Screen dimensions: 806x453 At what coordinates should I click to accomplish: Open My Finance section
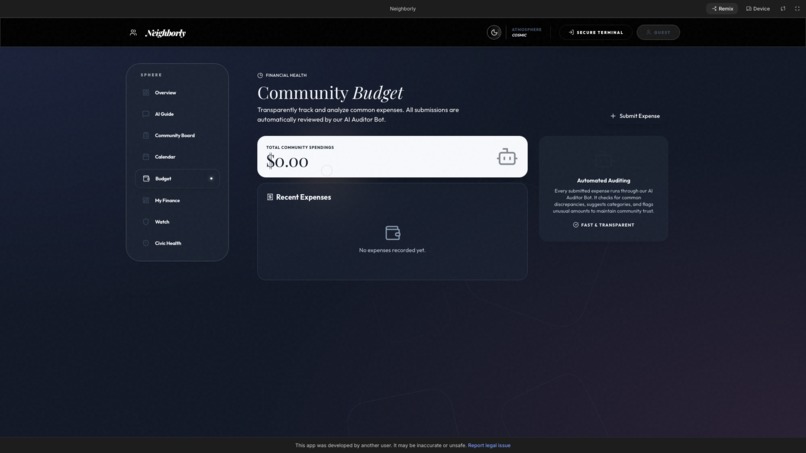click(177, 201)
